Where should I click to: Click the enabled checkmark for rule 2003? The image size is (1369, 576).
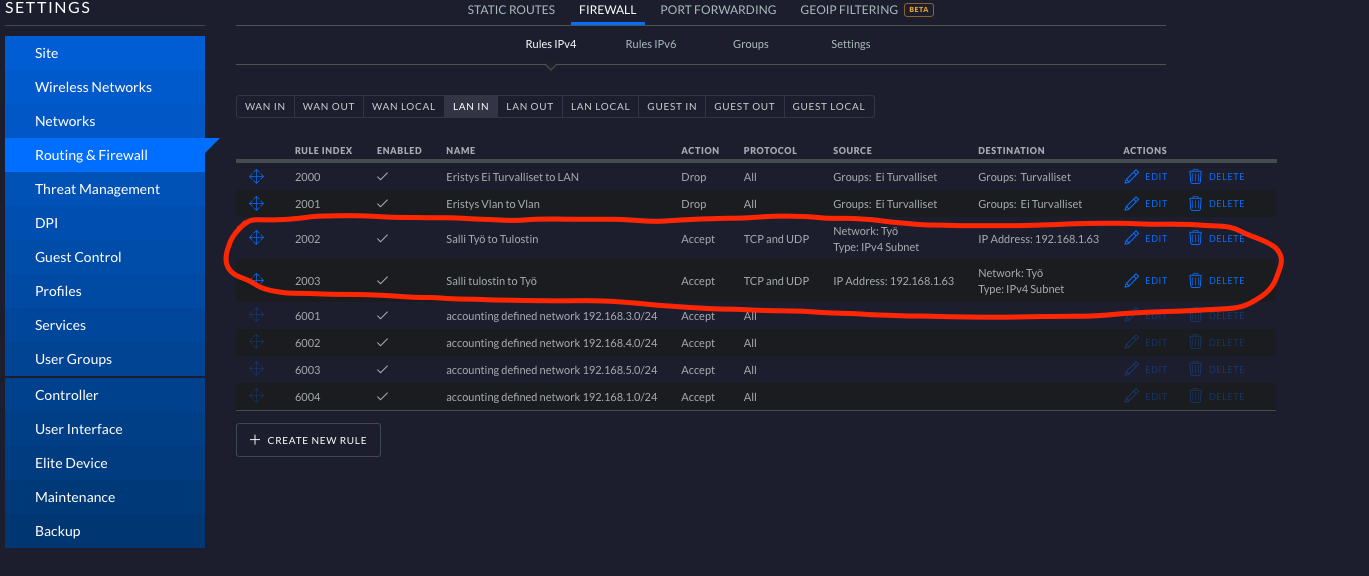[x=382, y=281]
